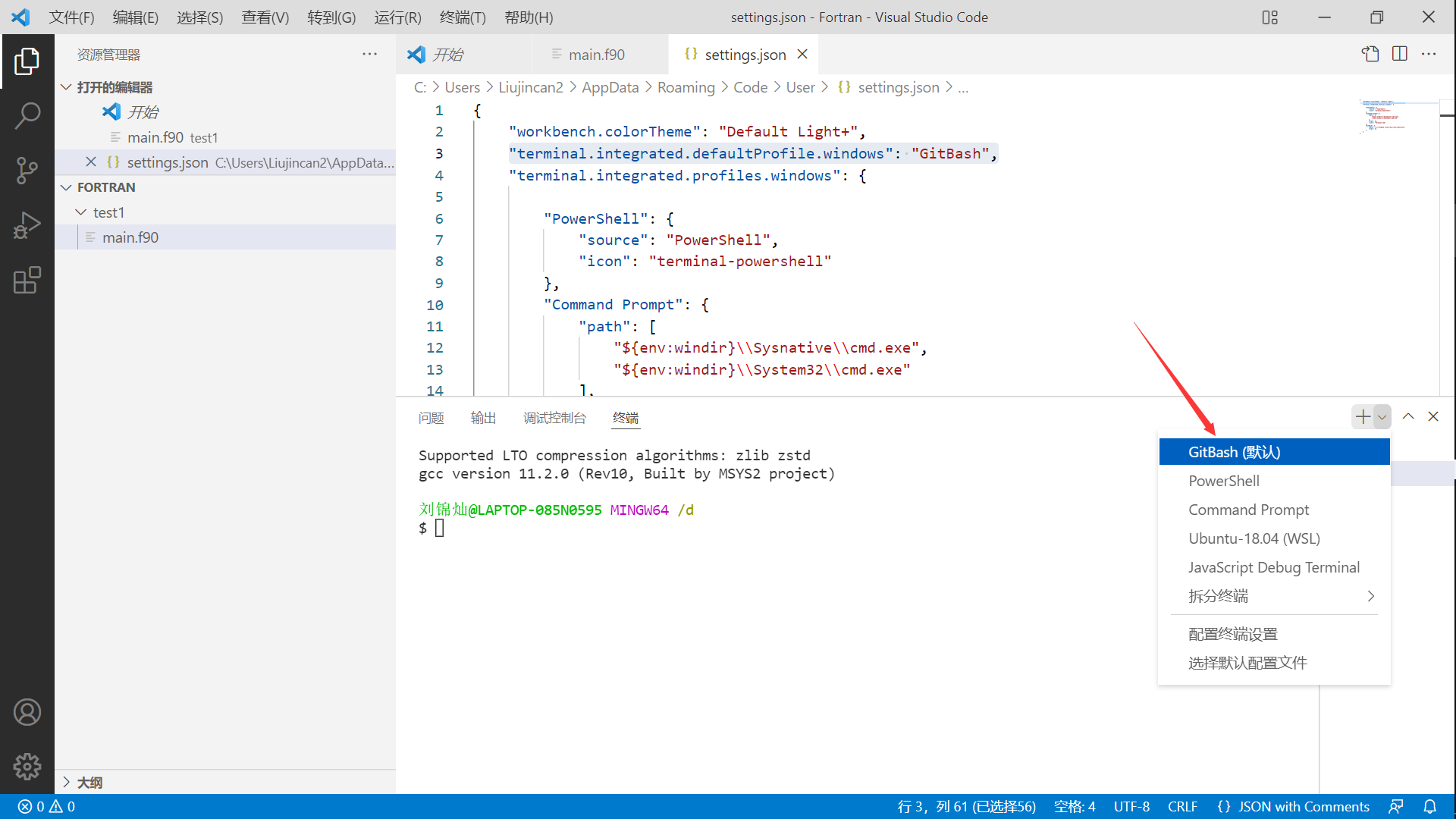Open notifications bell in status bar
Image resolution: width=1456 pixels, height=819 pixels.
[1429, 806]
